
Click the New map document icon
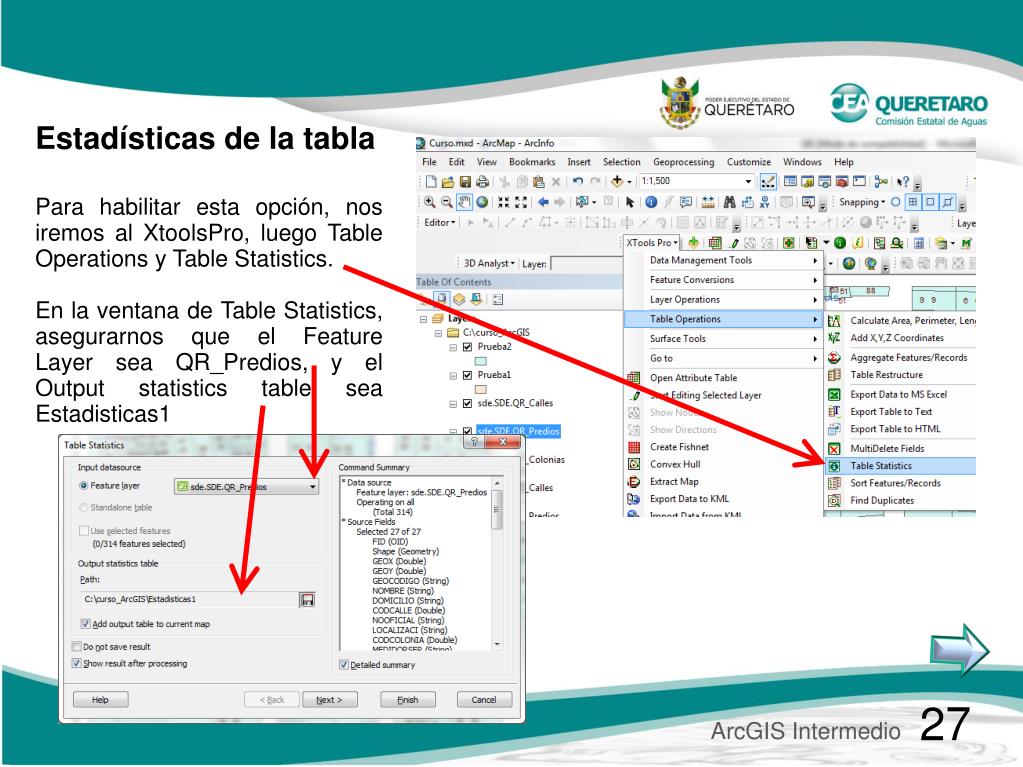[x=431, y=181]
